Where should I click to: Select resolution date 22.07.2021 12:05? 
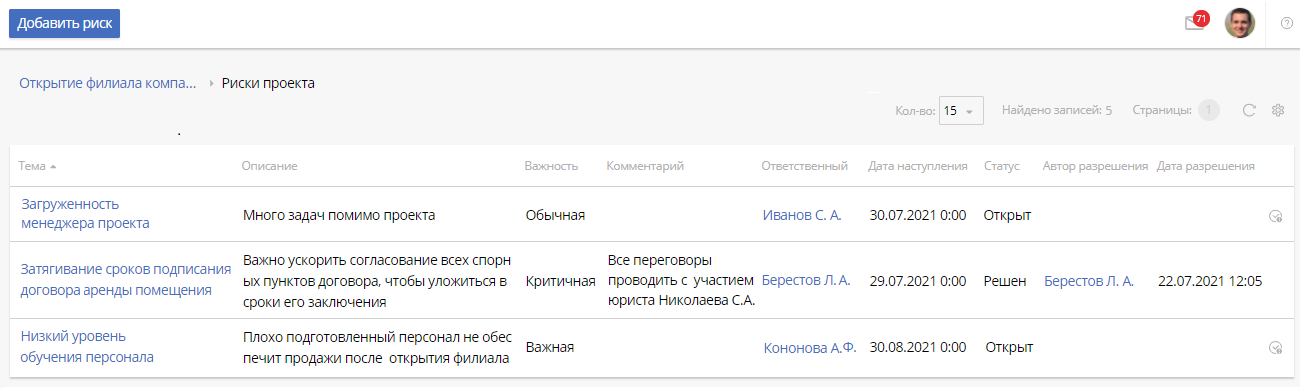tap(1210, 281)
